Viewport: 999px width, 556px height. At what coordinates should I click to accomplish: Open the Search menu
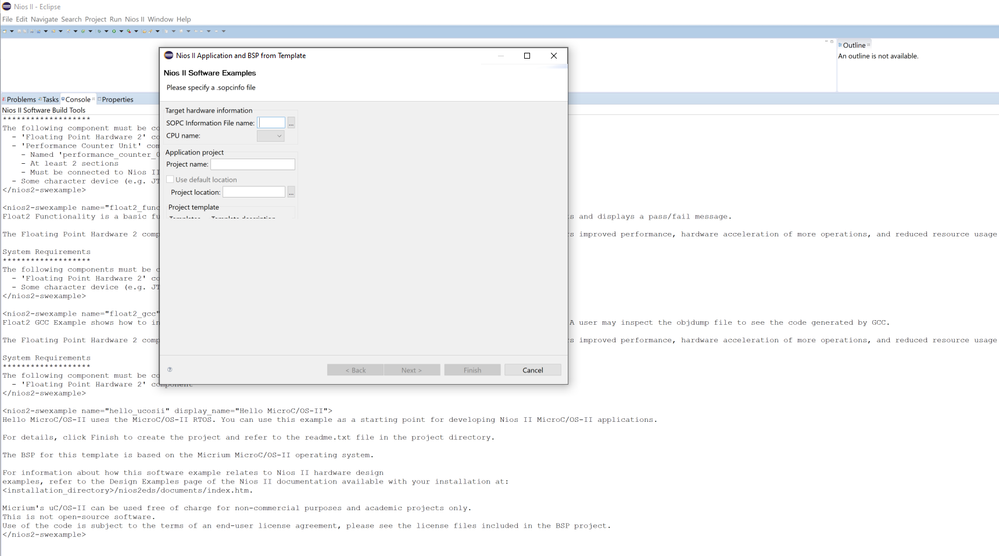pos(71,19)
